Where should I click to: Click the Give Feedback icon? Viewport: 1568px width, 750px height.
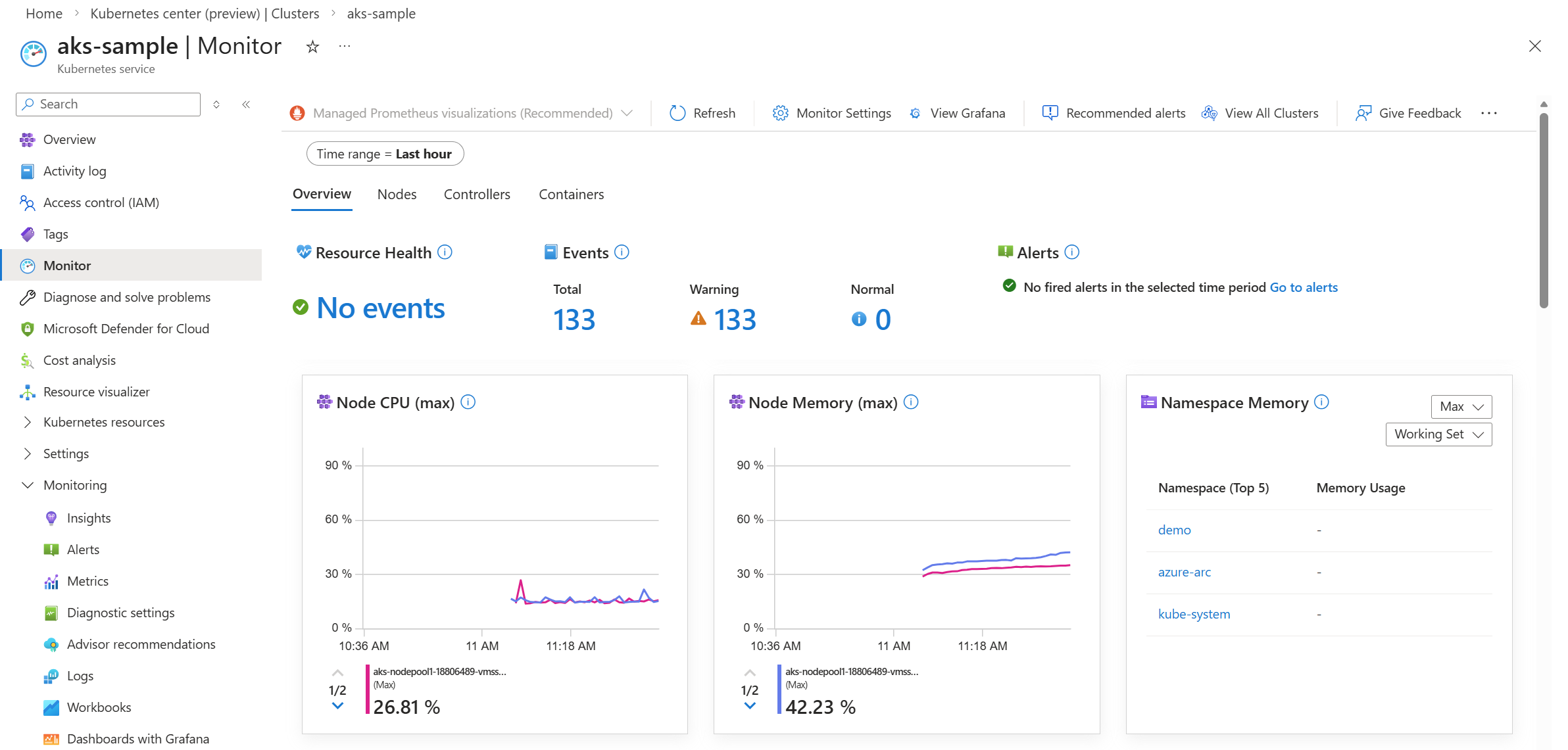(1363, 113)
